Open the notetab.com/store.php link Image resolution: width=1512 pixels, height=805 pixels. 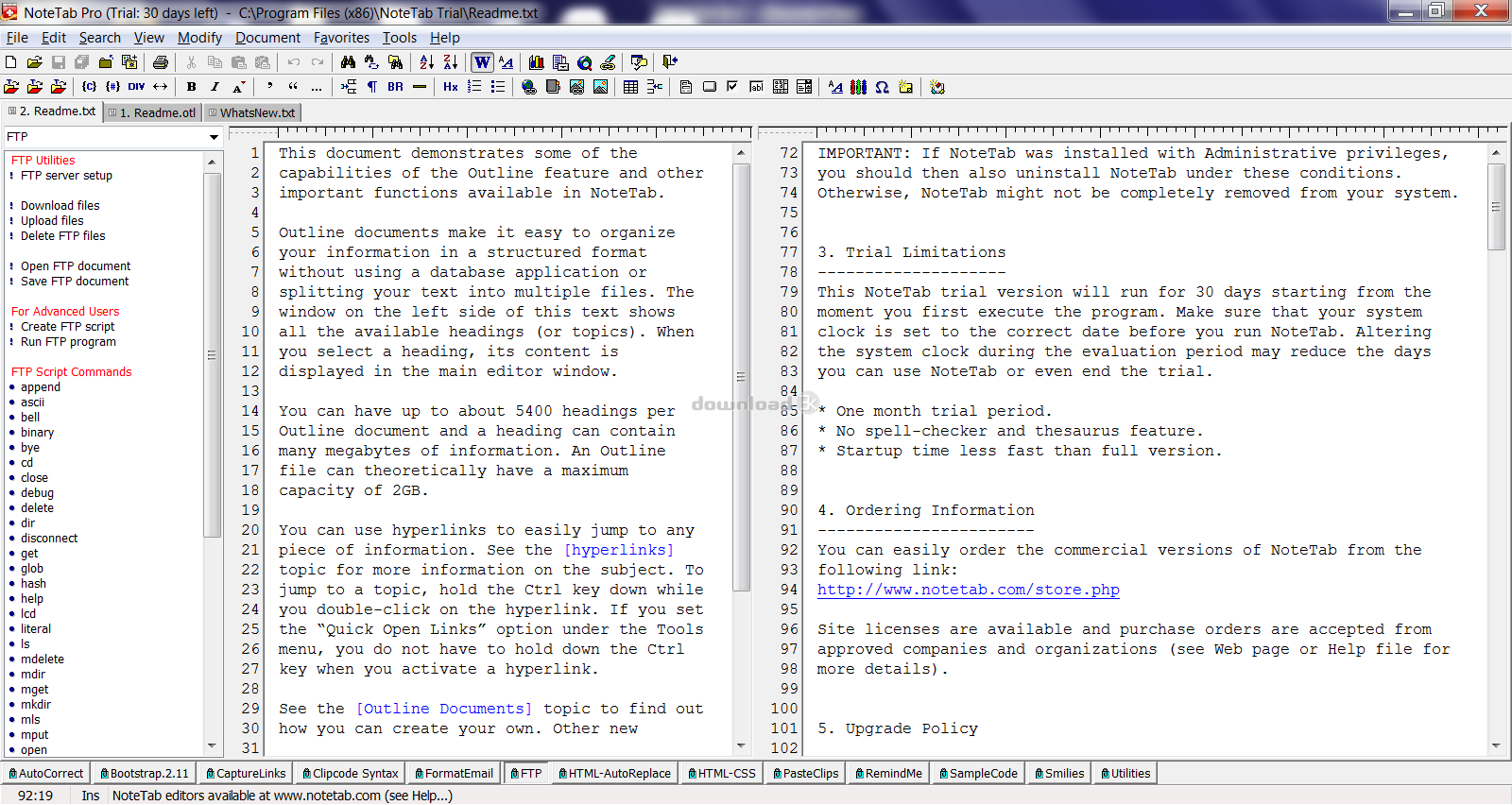(x=969, y=590)
